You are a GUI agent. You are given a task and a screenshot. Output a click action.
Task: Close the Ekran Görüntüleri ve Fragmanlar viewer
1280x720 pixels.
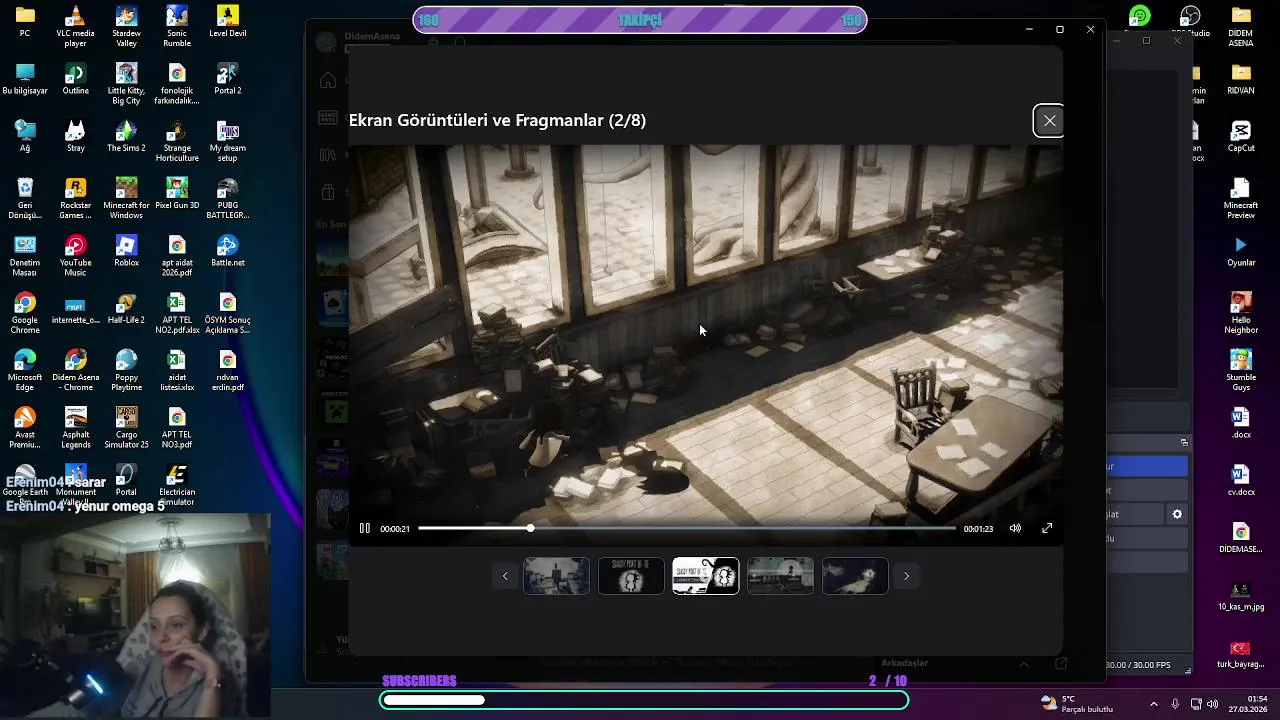click(x=1049, y=121)
